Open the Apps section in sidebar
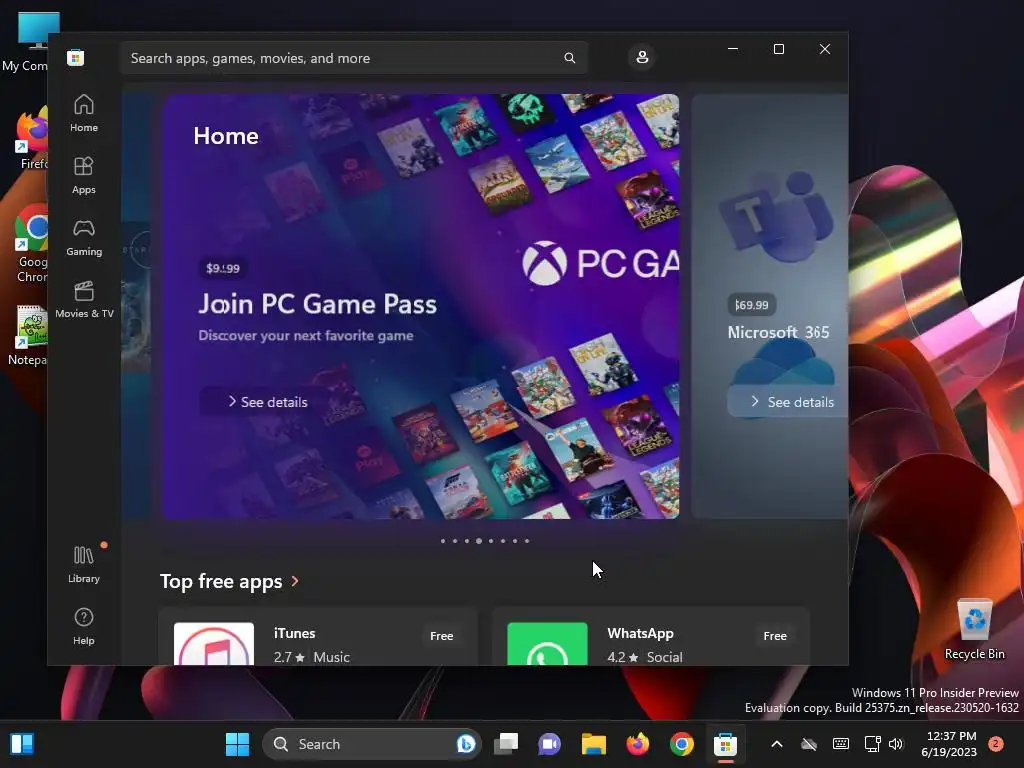The image size is (1024, 768). pyautogui.click(x=84, y=176)
